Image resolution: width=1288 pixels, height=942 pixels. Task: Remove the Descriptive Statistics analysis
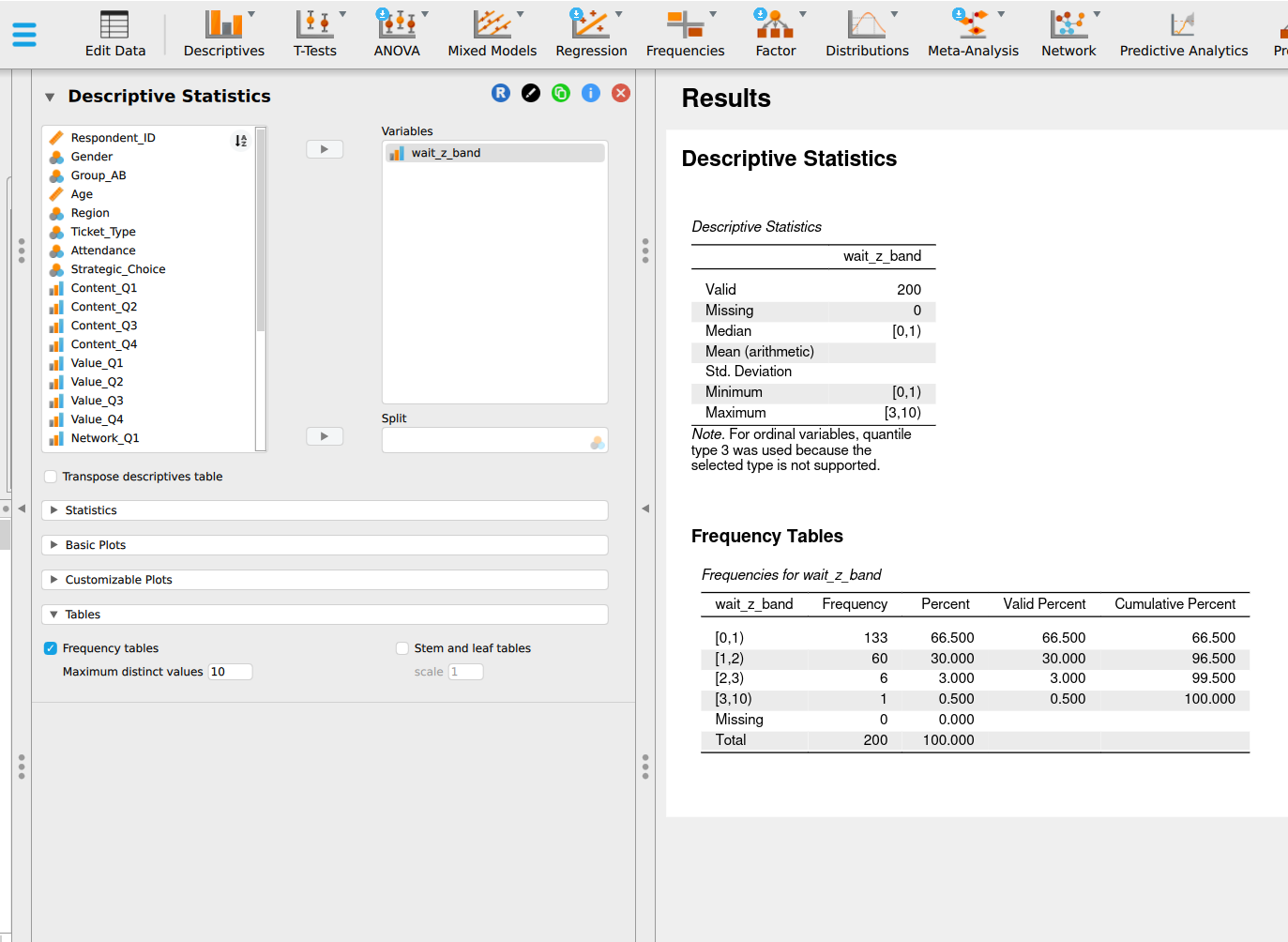coord(621,93)
